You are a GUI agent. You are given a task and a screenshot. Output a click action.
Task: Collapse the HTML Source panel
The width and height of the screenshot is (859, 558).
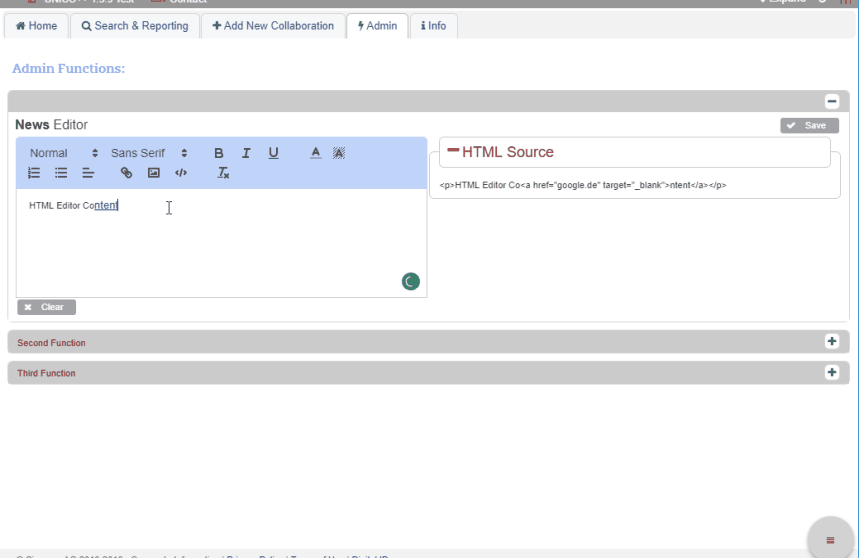pyautogui.click(x=453, y=150)
